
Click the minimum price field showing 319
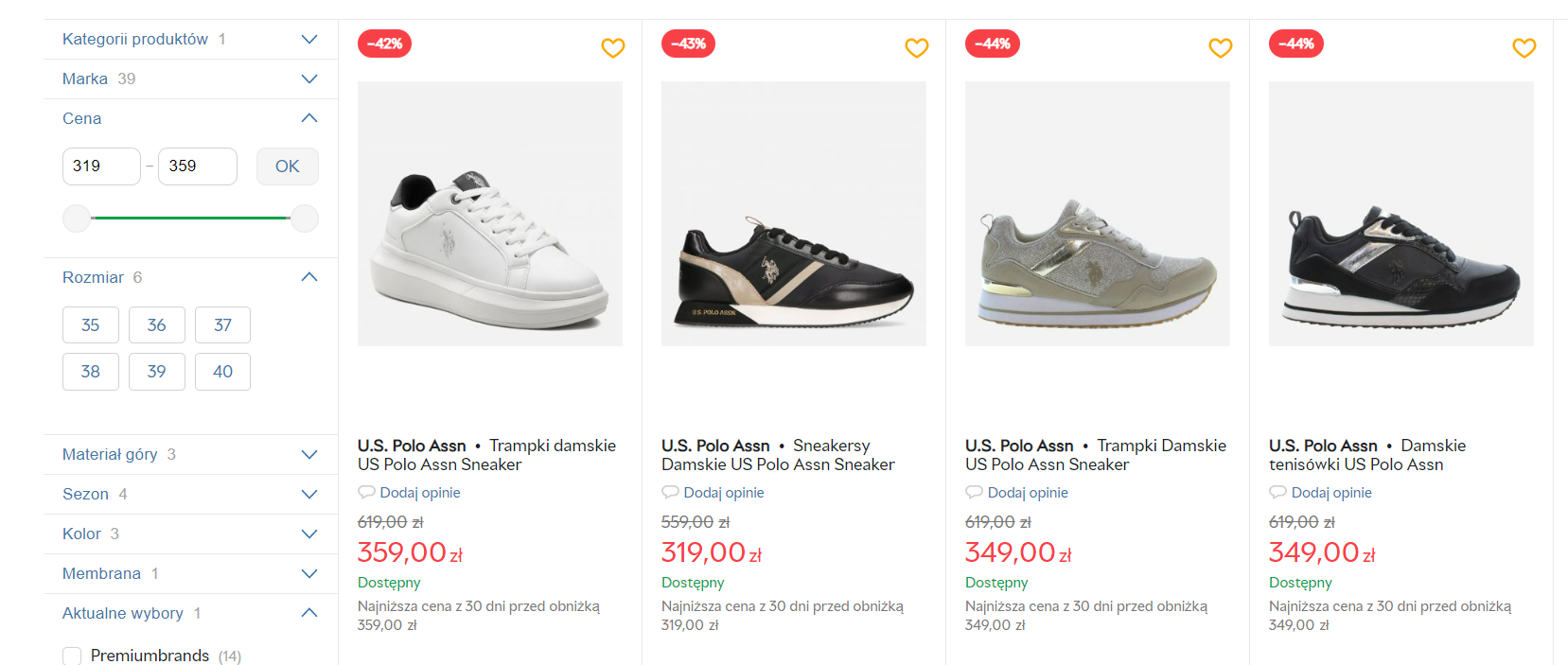pos(101,166)
